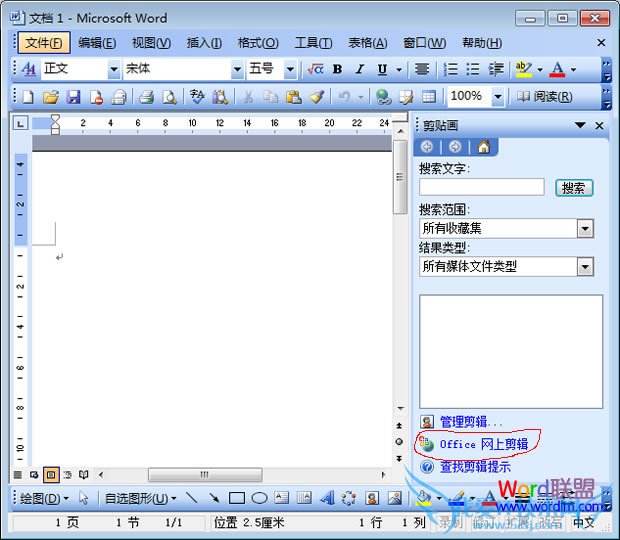
Task: Open the 查找剪辑提示 link
Action: [x=475, y=467]
